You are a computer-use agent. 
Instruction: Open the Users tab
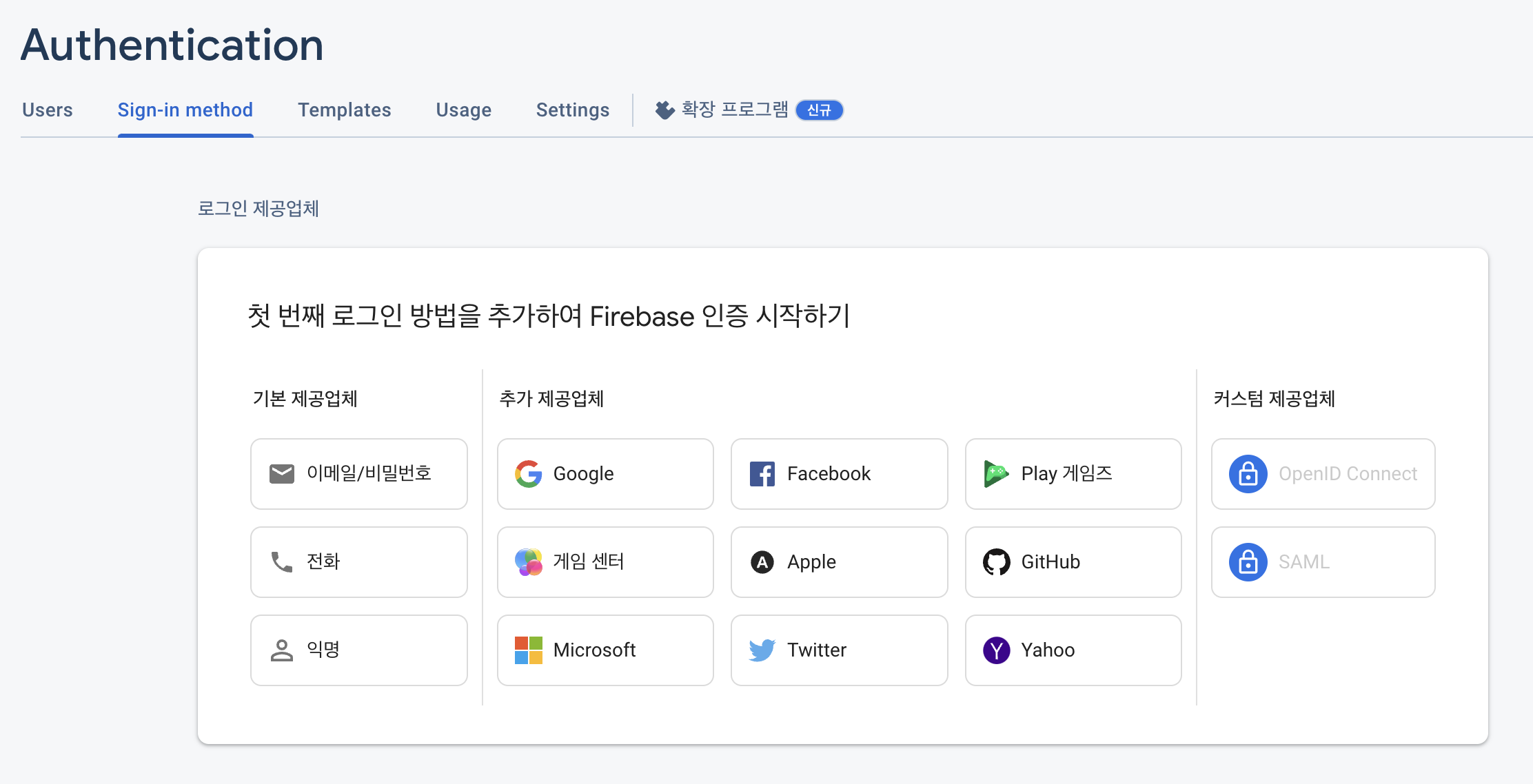coord(47,110)
